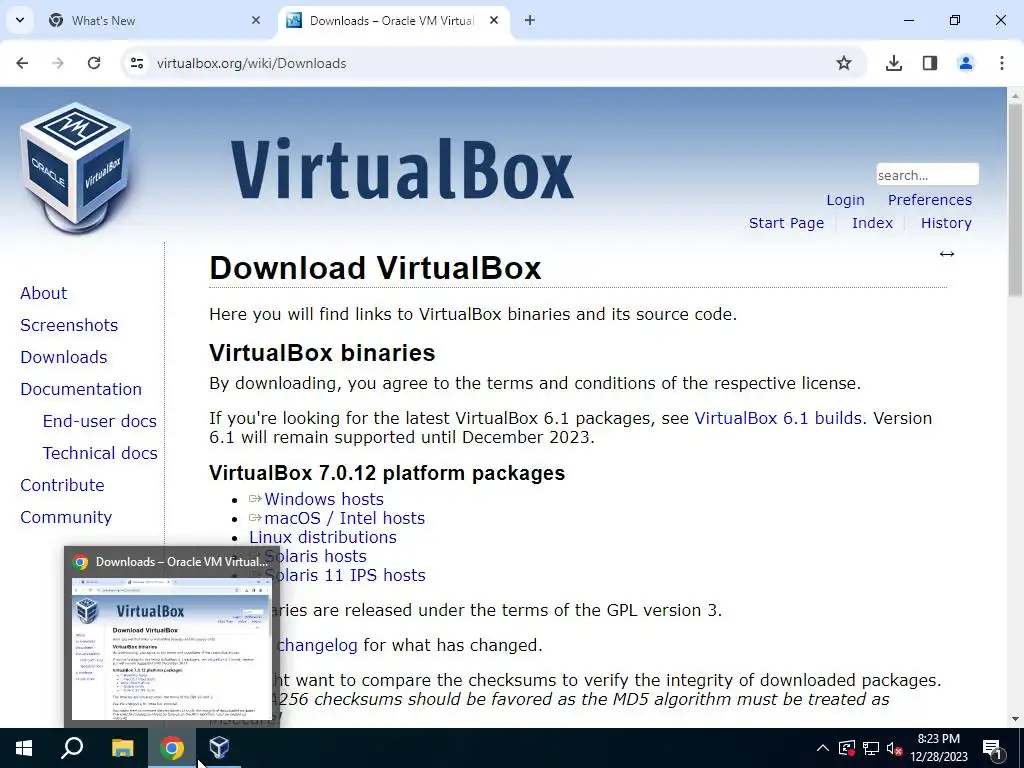Toggle the Chrome side panel icon

(930, 63)
